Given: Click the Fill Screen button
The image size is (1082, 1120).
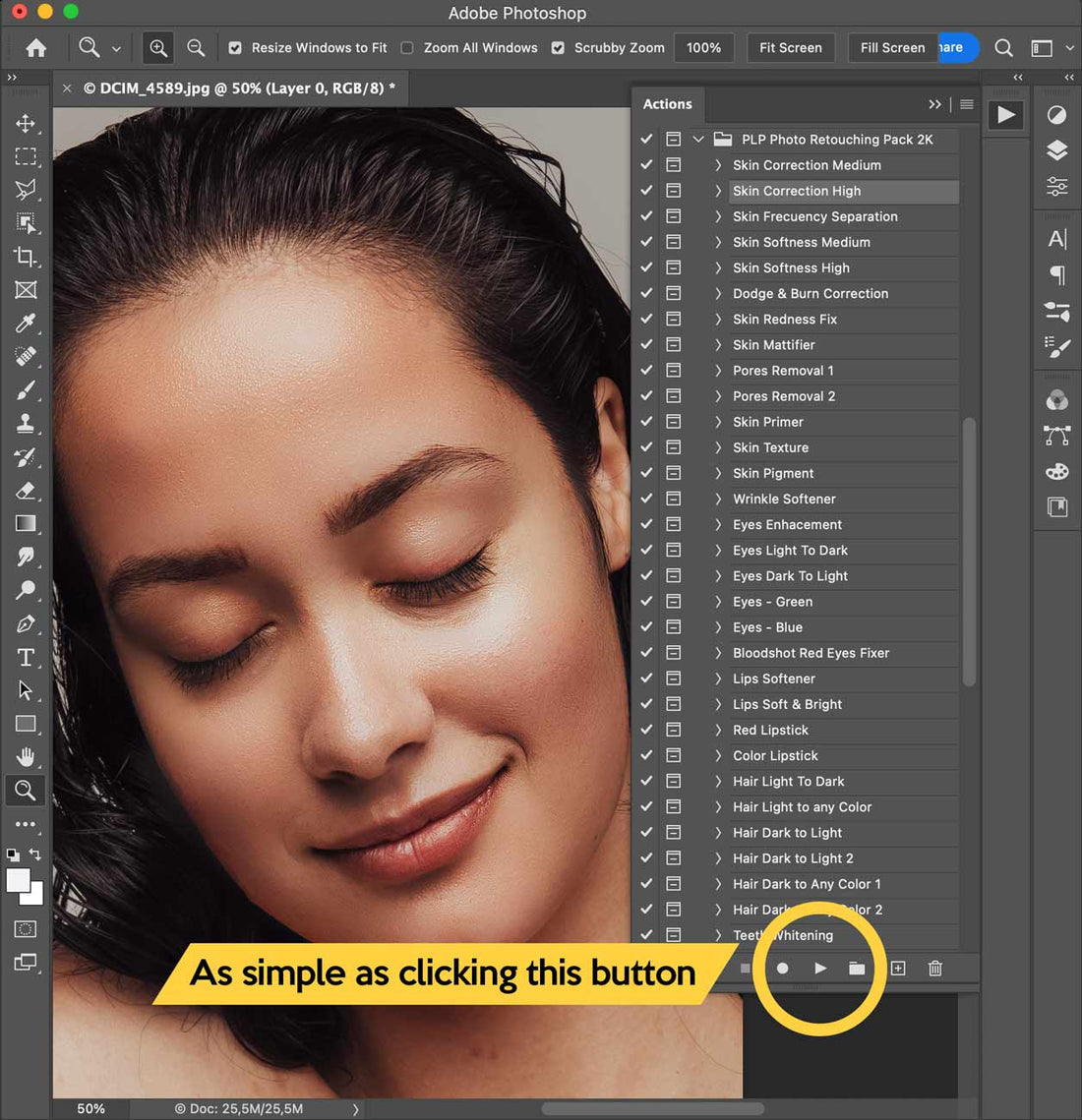Looking at the screenshot, I should [891, 47].
